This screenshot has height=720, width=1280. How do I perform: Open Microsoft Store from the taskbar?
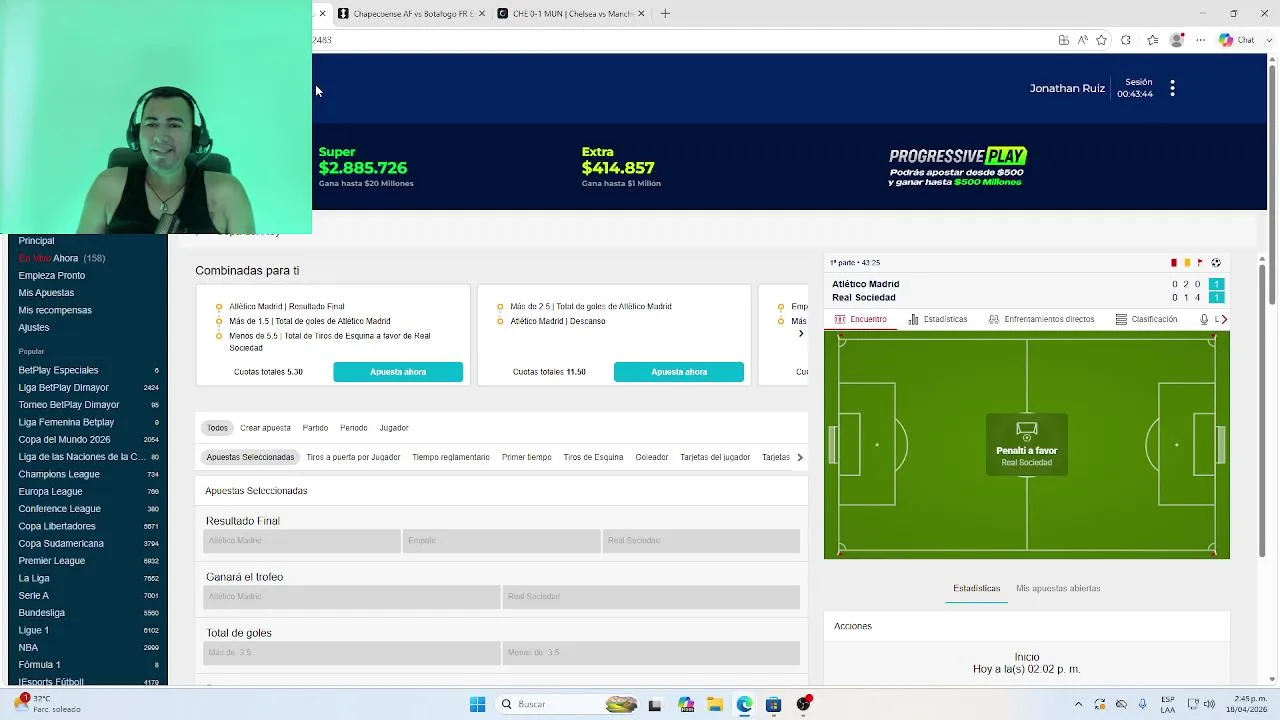pyautogui.click(x=773, y=704)
